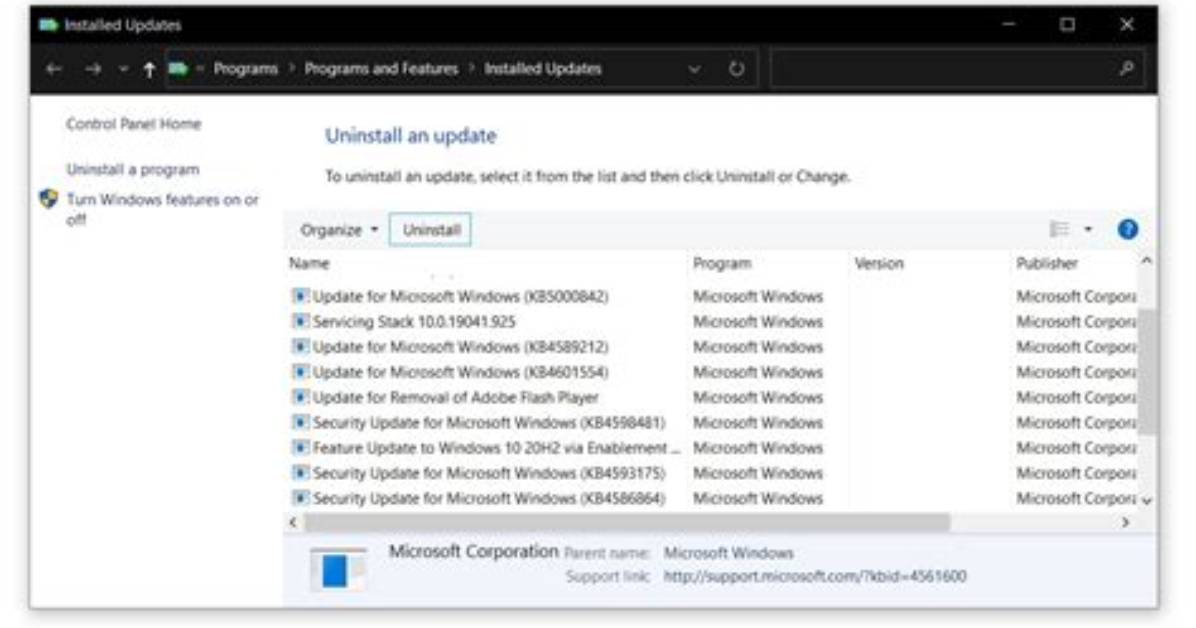Select Servicing Stack 10.0.19041.925 entry
This screenshot has height=628, width=1196.
[413, 321]
